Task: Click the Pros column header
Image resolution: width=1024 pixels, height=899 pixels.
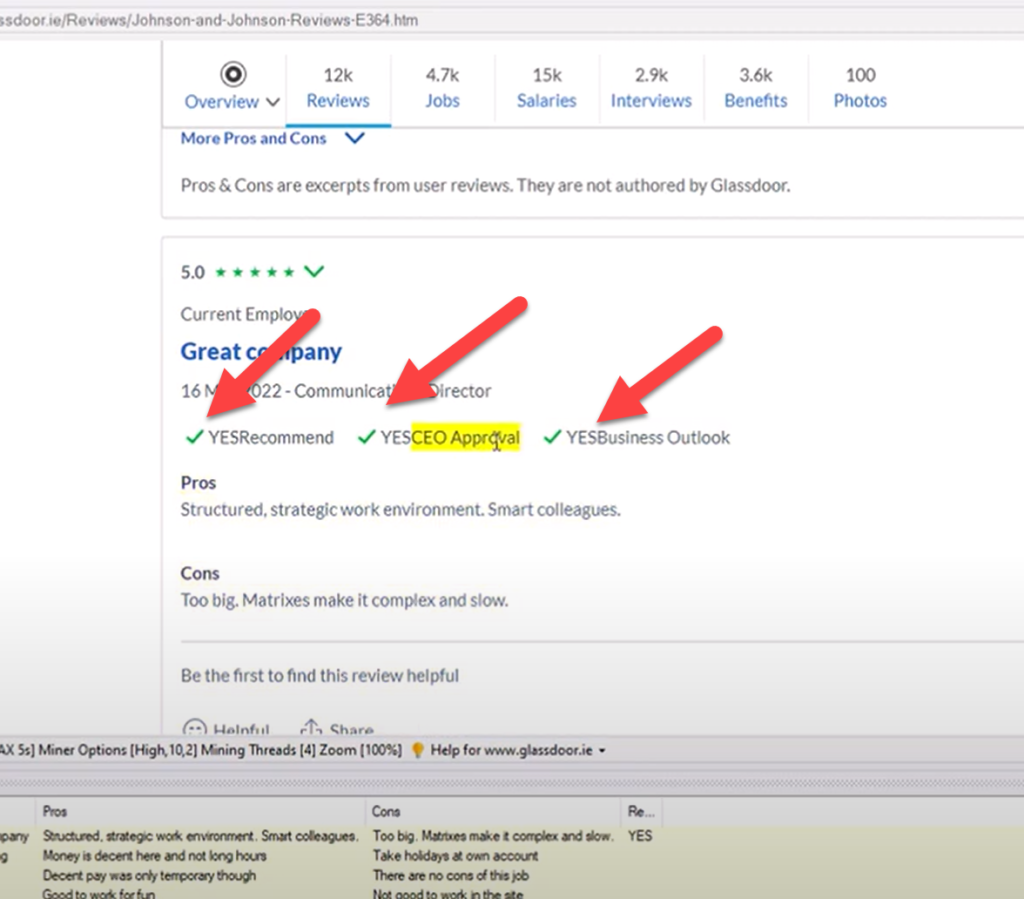Action: (56, 812)
